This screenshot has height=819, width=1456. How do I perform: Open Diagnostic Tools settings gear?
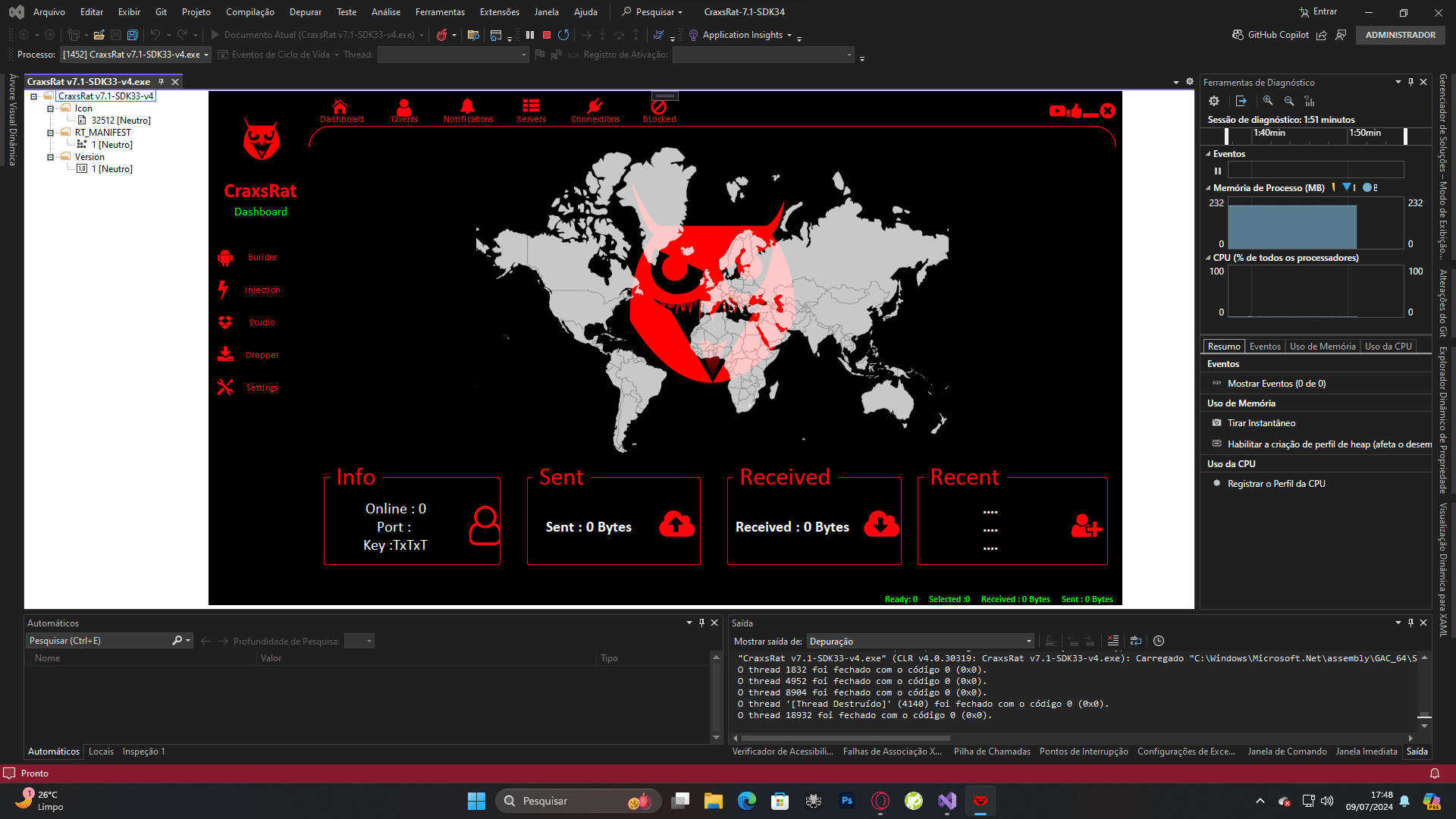[x=1214, y=101]
